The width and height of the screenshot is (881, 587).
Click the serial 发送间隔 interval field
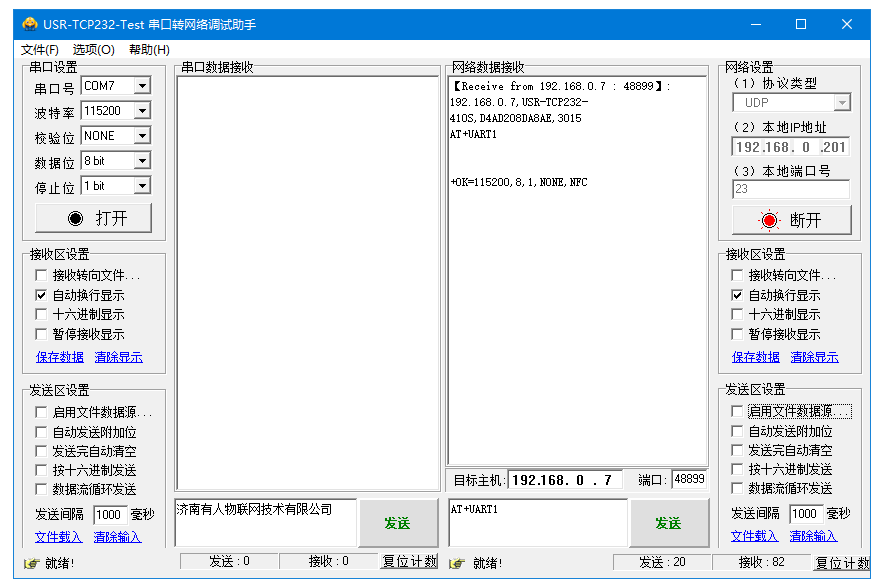point(108,514)
